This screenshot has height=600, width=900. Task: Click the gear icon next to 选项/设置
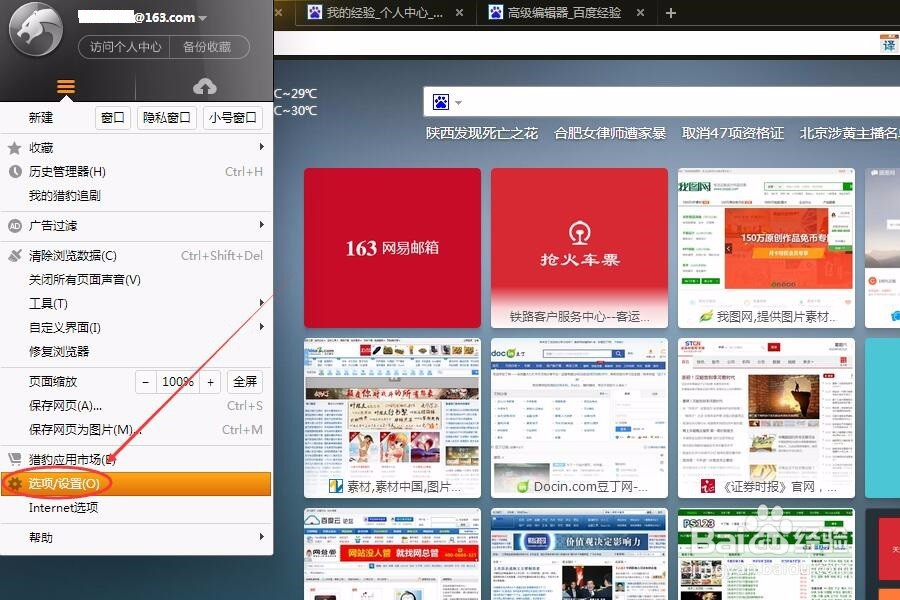(x=16, y=483)
